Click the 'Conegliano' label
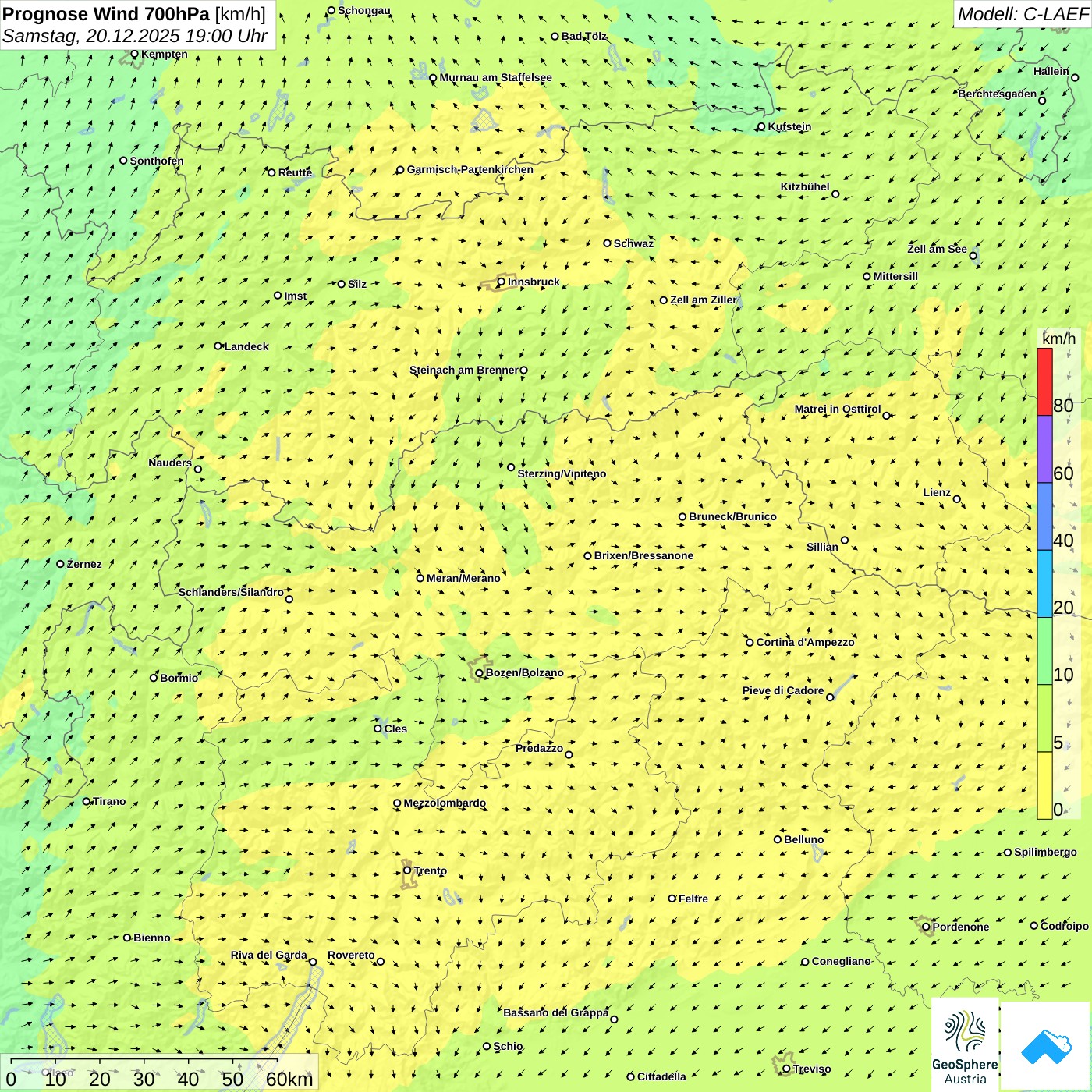This screenshot has width=1092, height=1092. pos(841,961)
